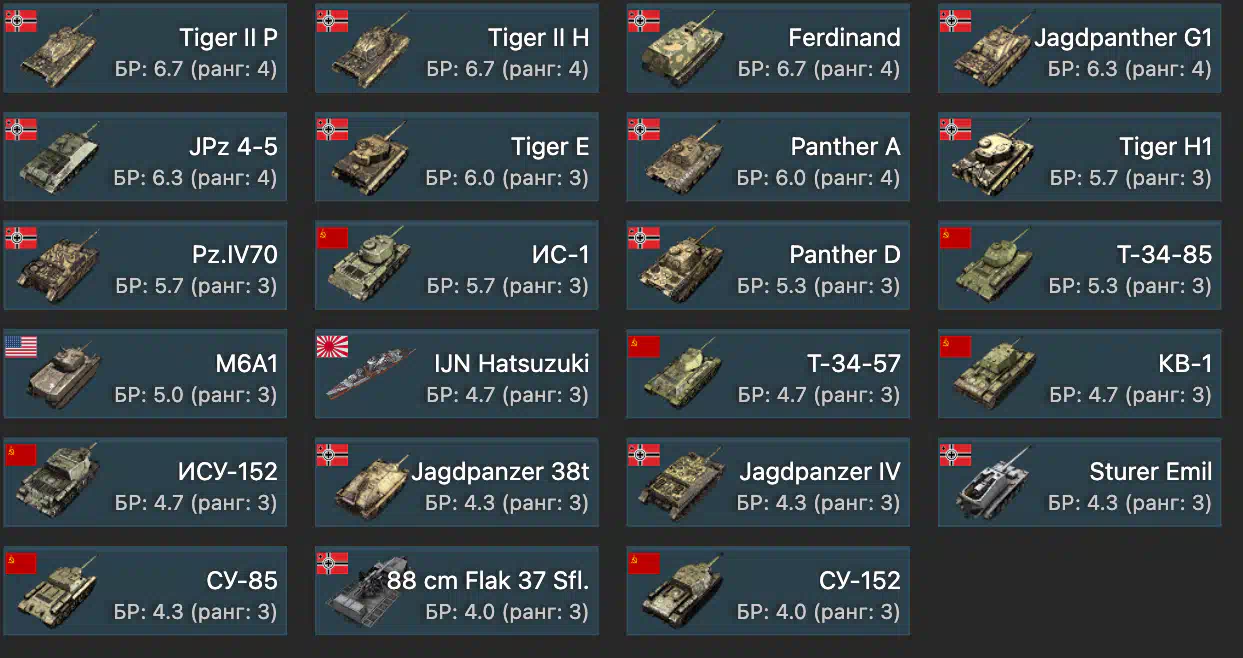Click the СУ-152 card

[x=768, y=590]
